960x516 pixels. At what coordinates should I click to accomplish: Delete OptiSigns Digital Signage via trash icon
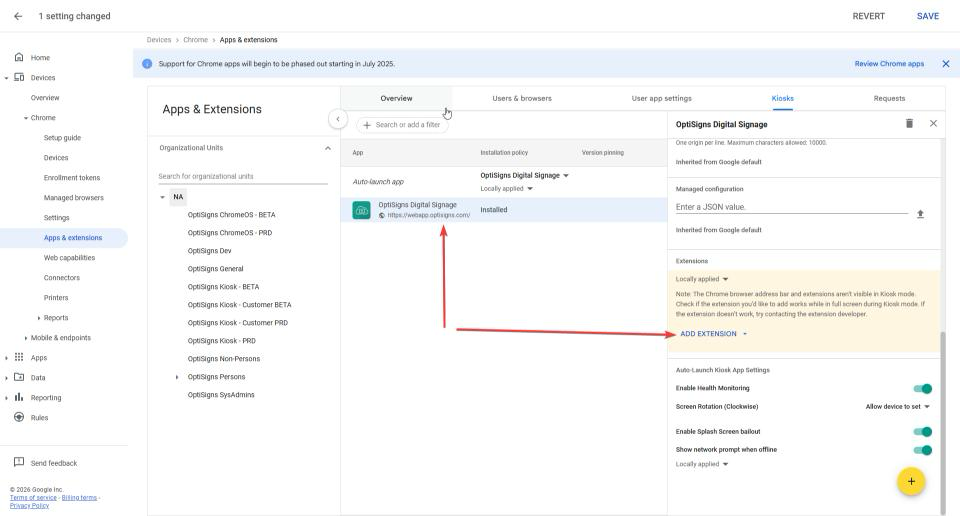[x=909, y=124]
